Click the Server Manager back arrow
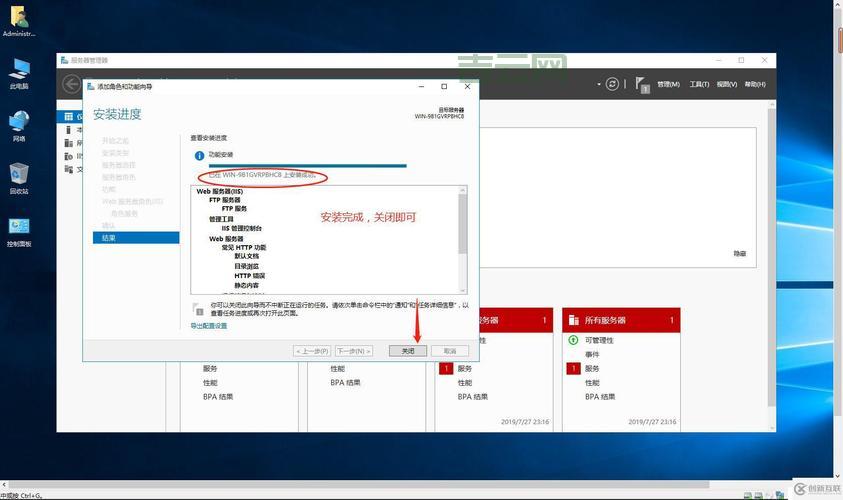Viewport: 843px width, 500px height. pos(71,85)
